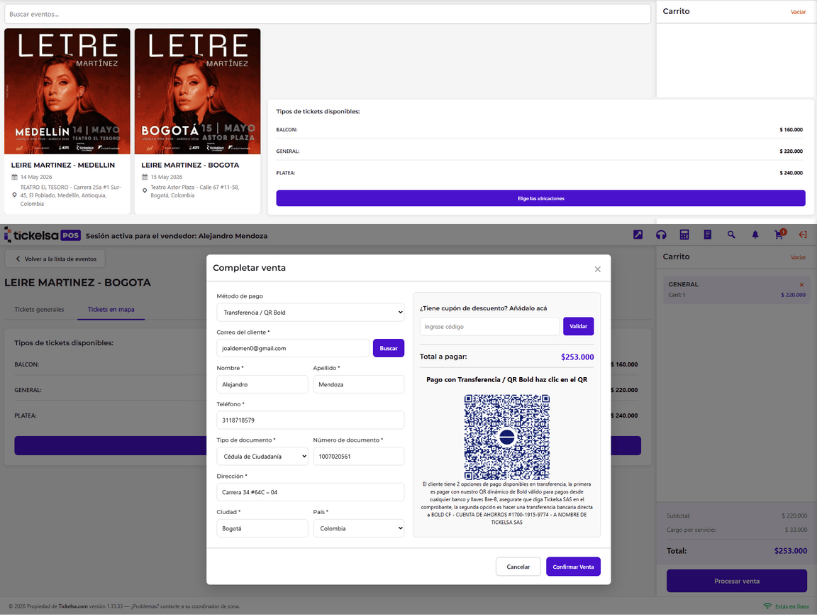The image size is (817, 615).
Task: Click the red logout icon
Action: pyautogui.click(x=802, y=235)
